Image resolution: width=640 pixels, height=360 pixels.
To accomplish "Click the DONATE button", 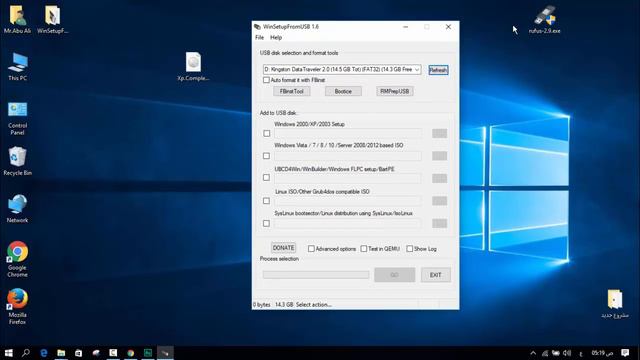I will pos(283,248).
